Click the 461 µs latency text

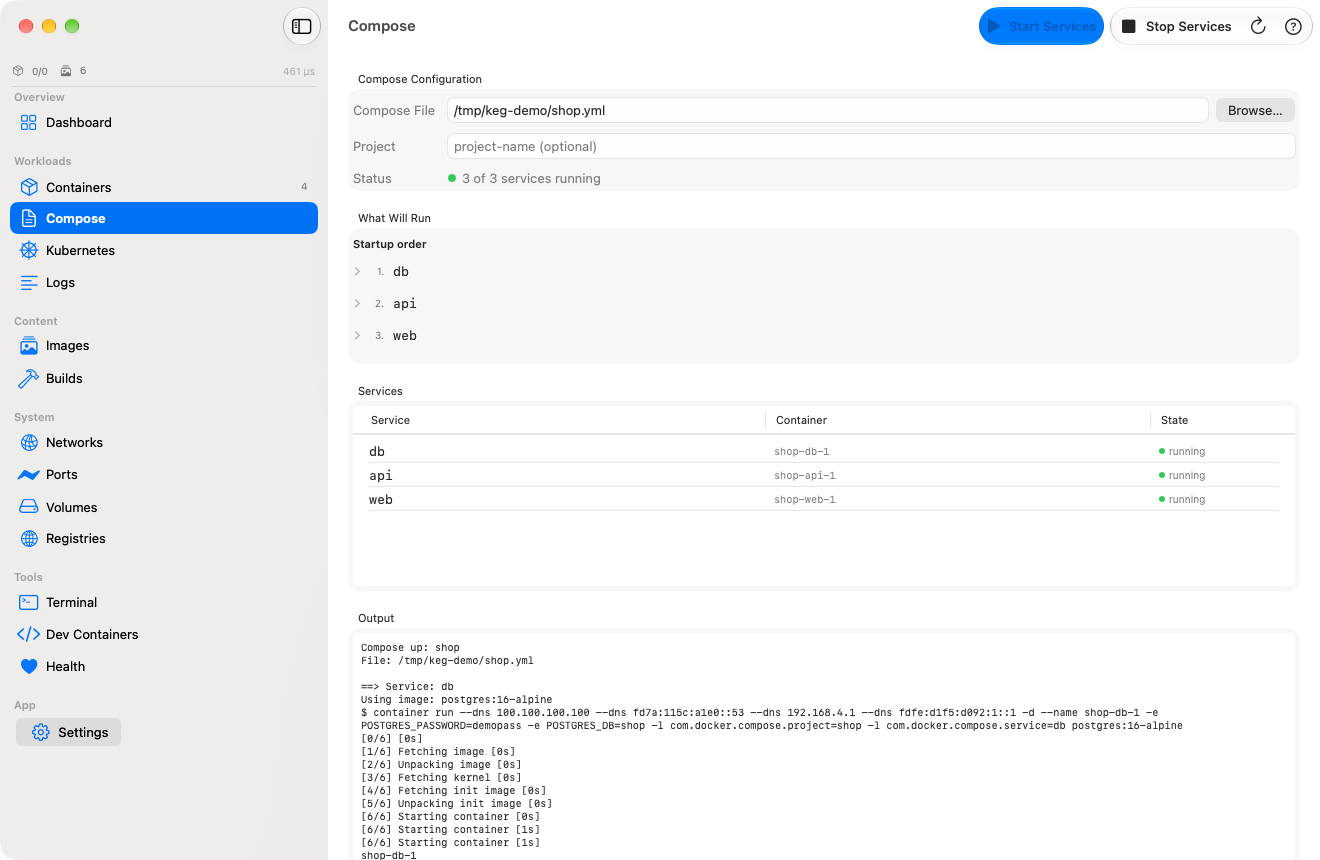299,71
